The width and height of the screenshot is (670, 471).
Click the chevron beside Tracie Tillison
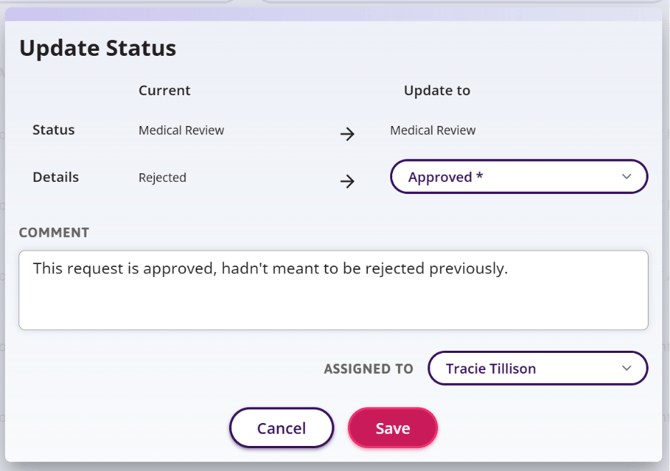point(627,368)
